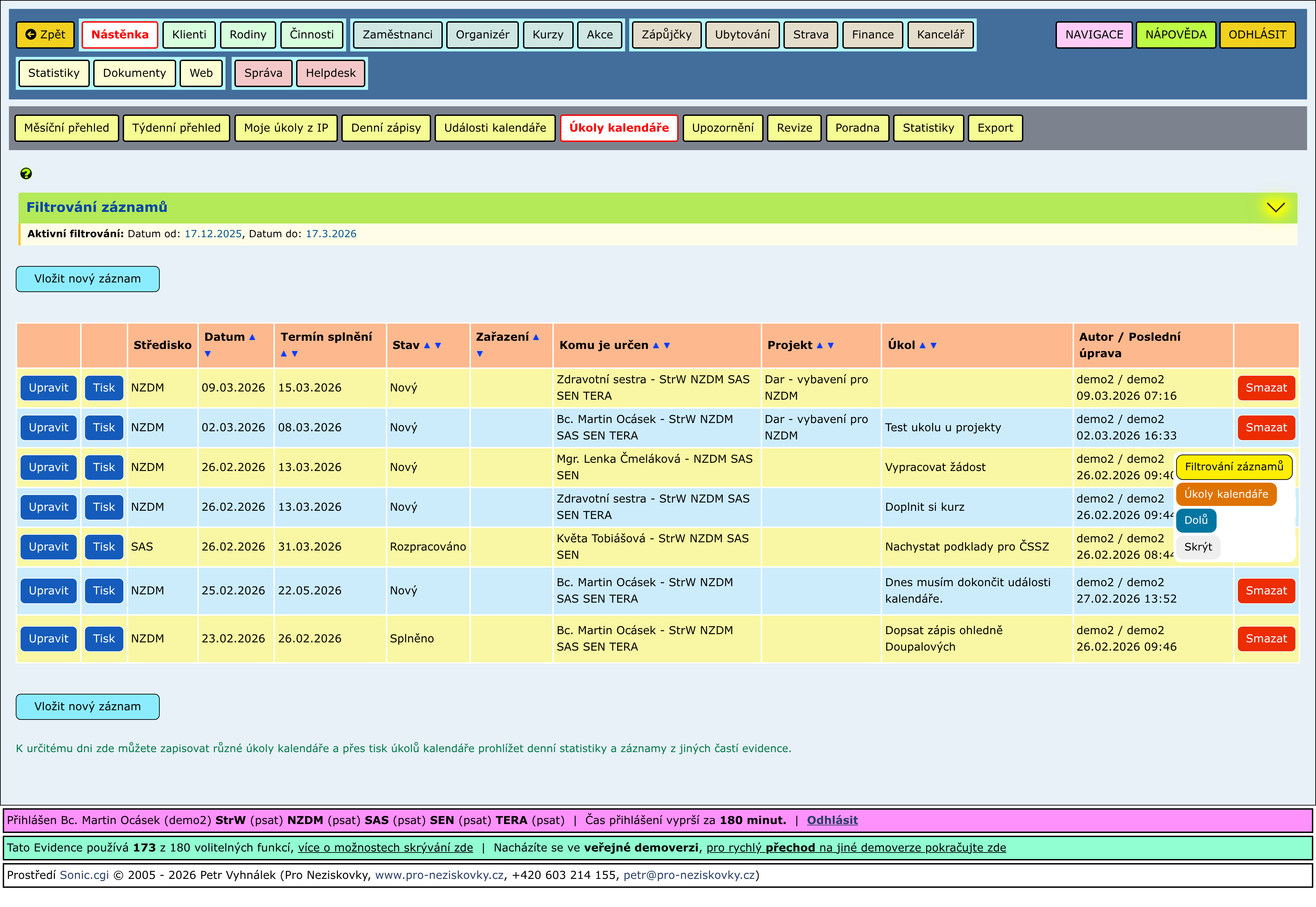Image resolution: width=1316 pixels, height=907 pixels.
Task: Sort Komu je určen descending arrow
Action: (x=667, y=346)
